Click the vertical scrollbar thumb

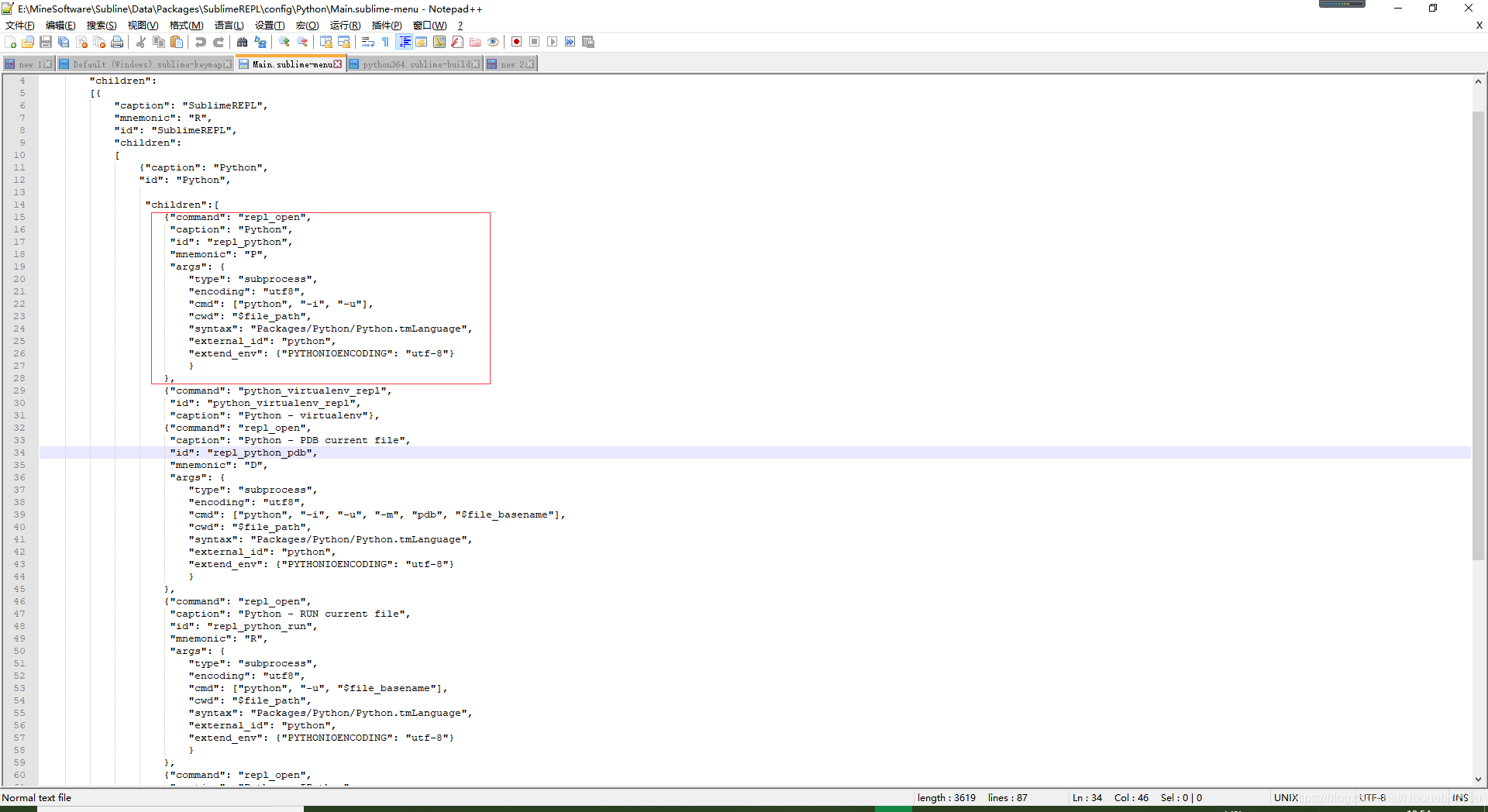pyautogui.click(x=1478, y=335)
